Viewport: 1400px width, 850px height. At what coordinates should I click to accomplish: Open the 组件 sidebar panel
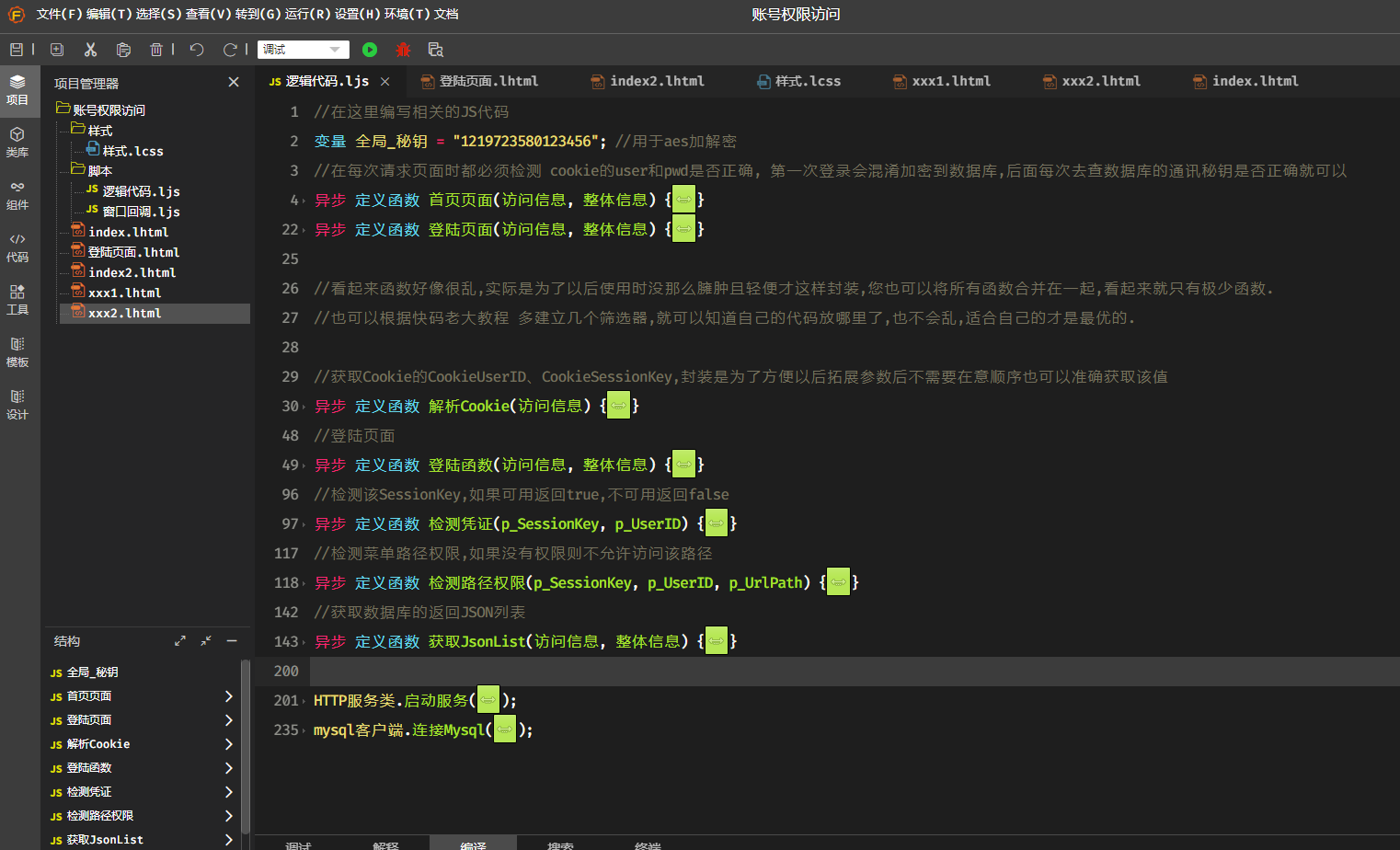(x=17, y=195)
